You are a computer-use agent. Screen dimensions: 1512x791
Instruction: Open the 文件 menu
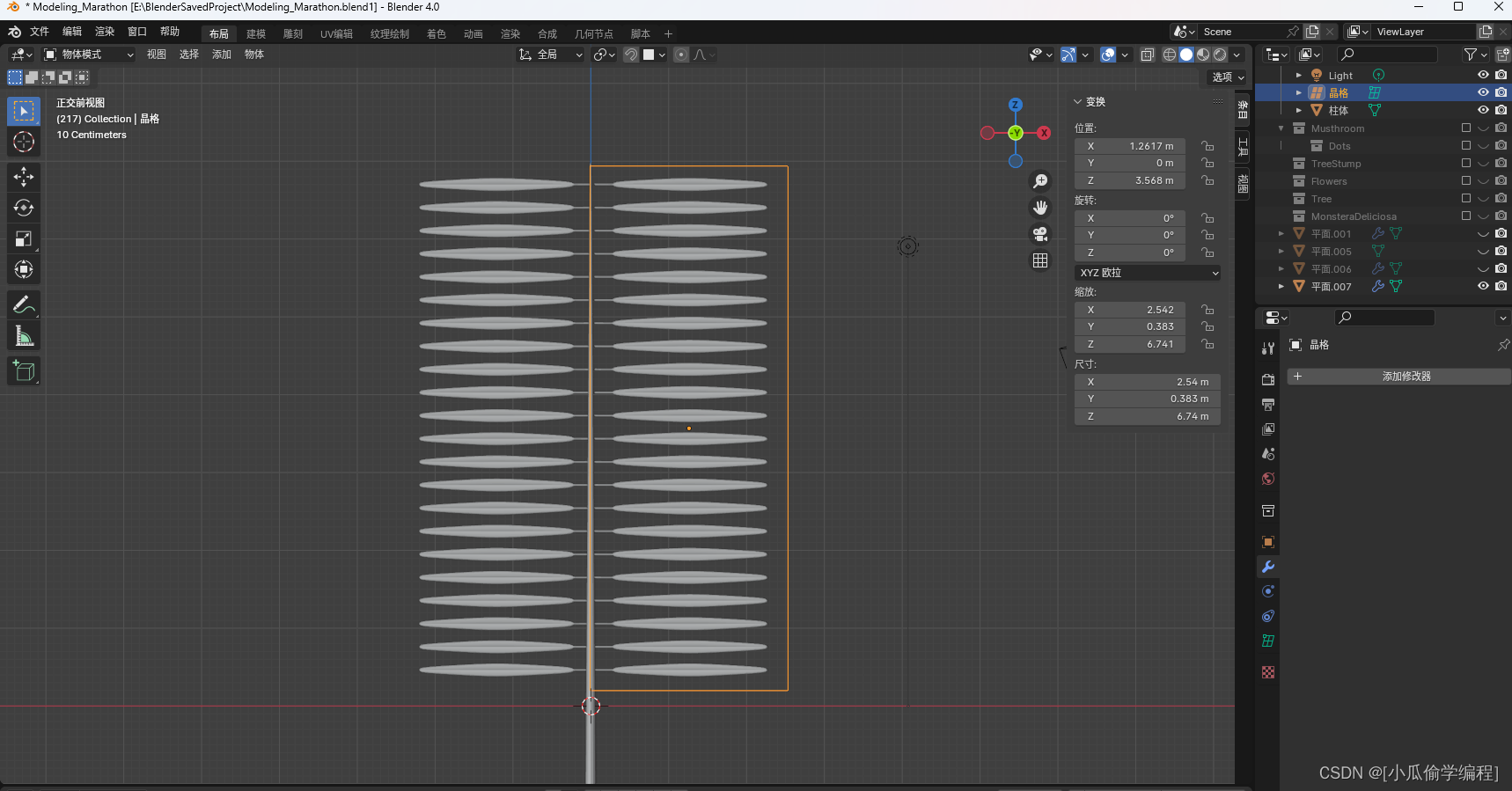(40, 32)
